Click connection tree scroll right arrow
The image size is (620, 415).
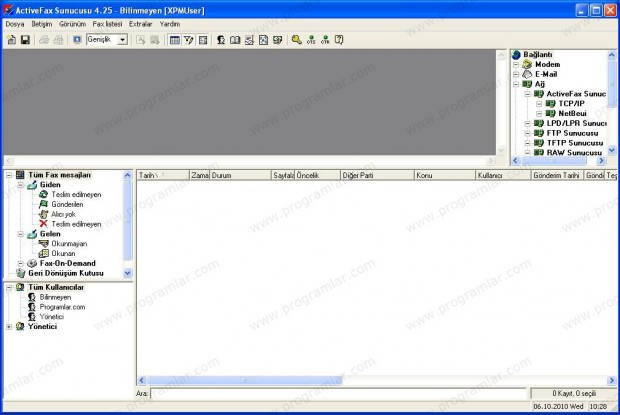(x=601, y=161)
